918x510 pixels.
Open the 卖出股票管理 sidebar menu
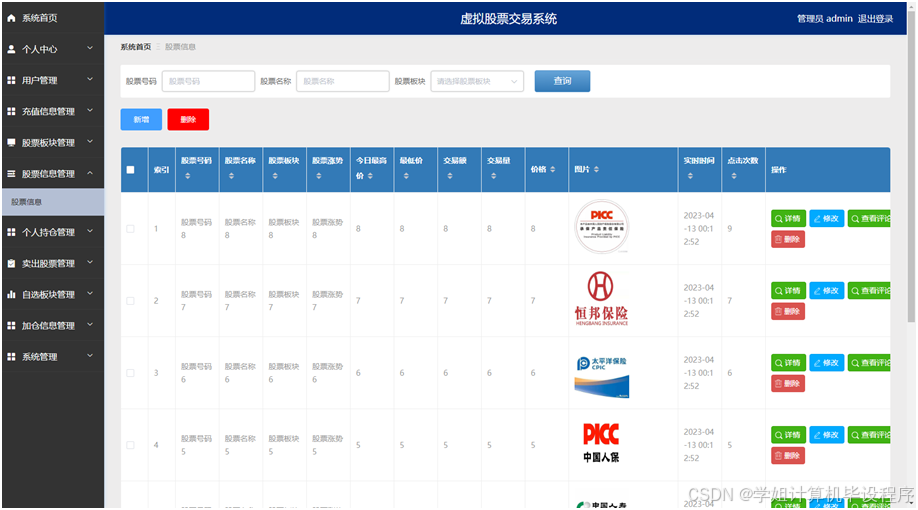pos(53,263)
